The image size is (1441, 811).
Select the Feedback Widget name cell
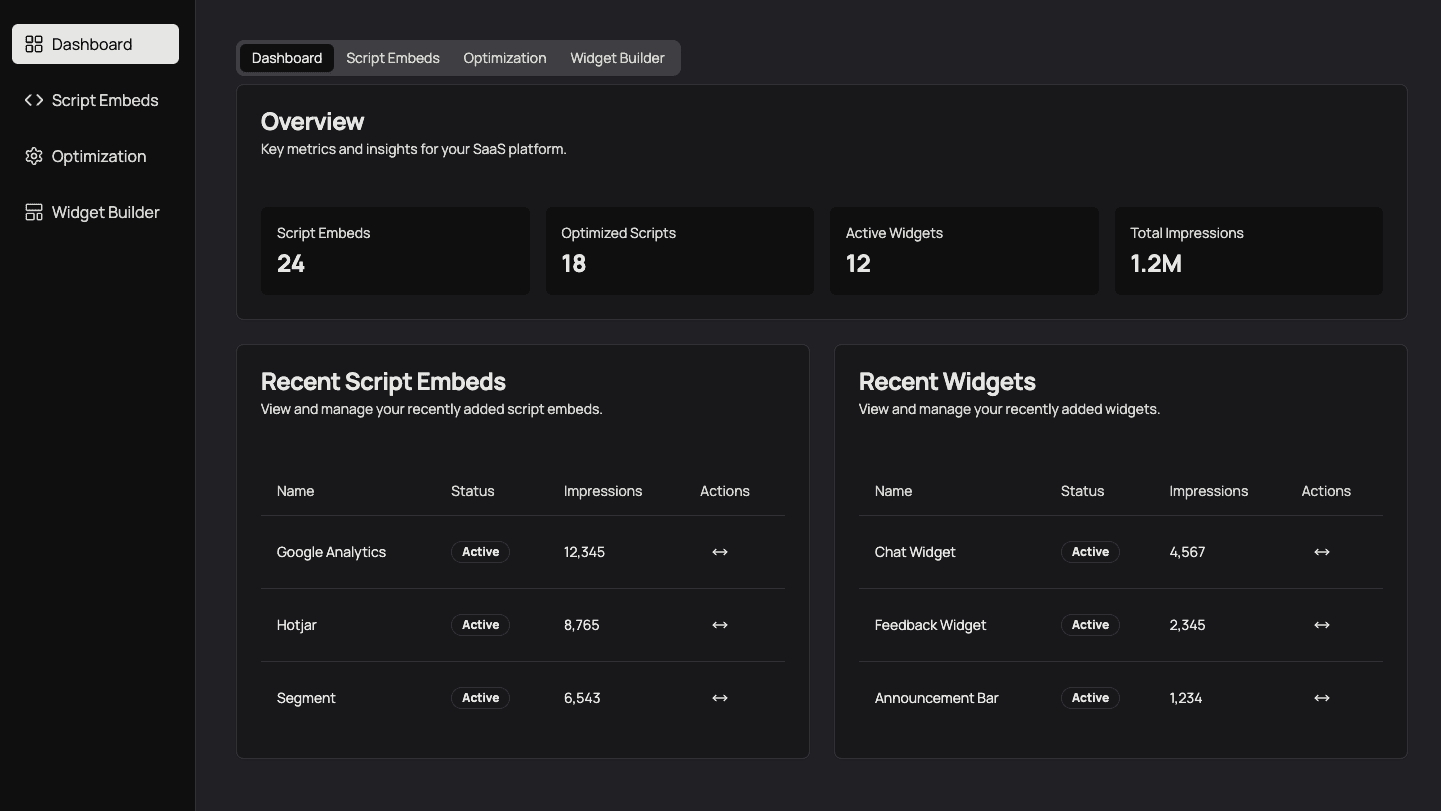930,625
